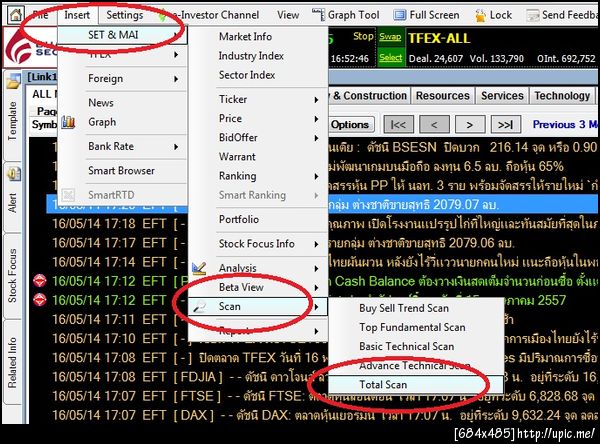This screenshot has width=600, height=444.
Task: Choose Market Info entry
Action: point(245,36)
